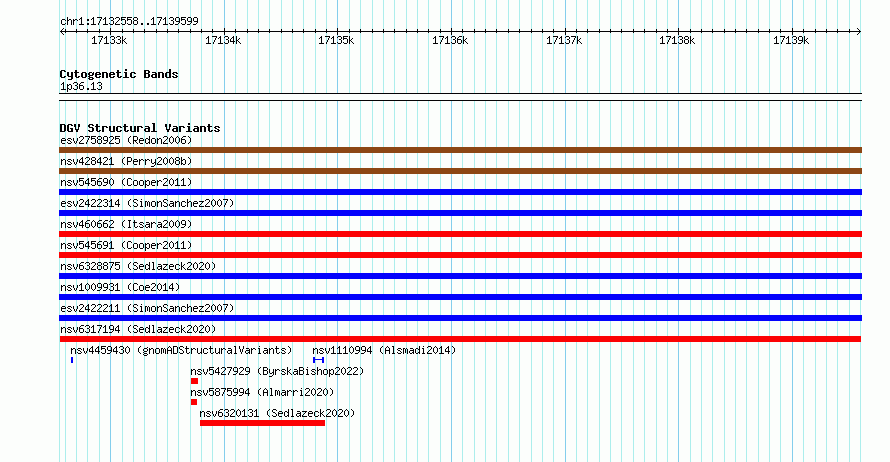Open the nsv5875994 (Almarri2020) label

click(262, 392)
